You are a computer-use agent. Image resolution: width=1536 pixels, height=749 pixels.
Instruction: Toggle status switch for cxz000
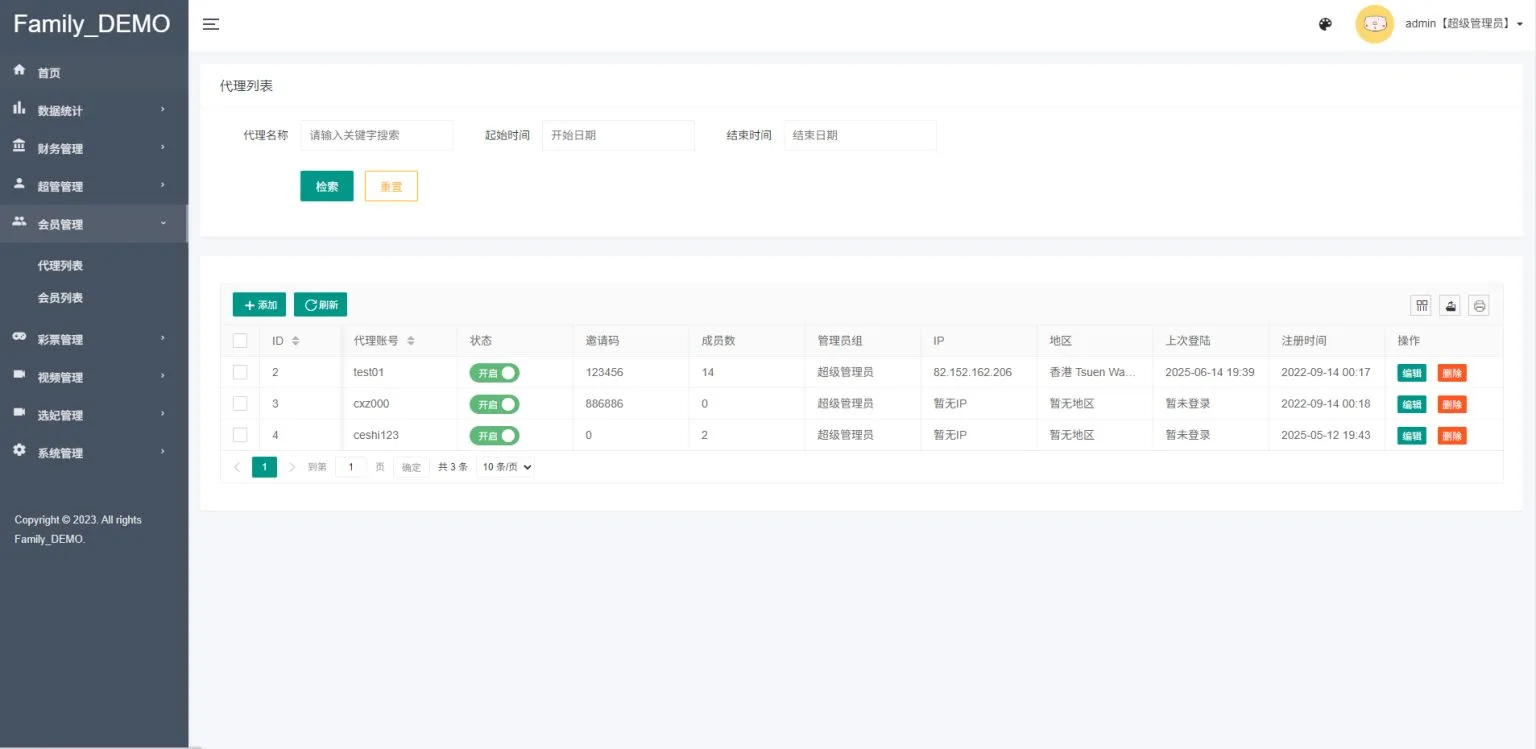494,405
